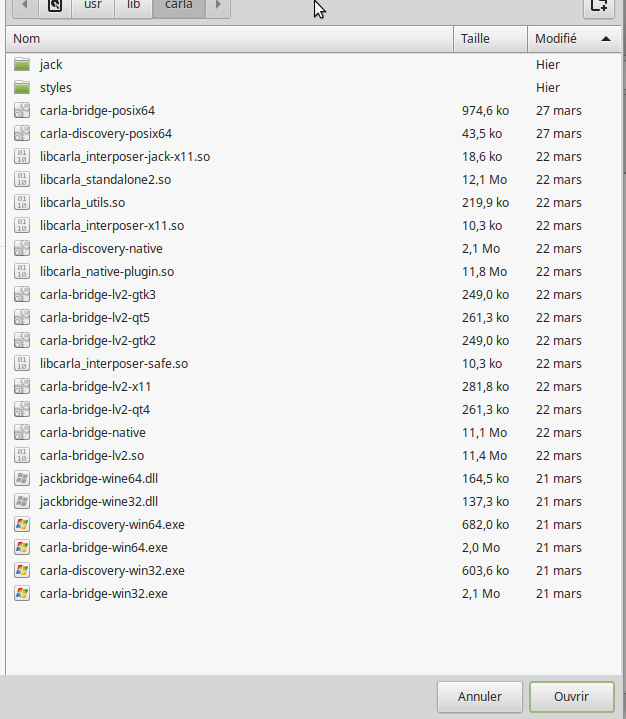Click the styles folder icon
The height and width of the screenshot is (719, 626).
[22, 88]
